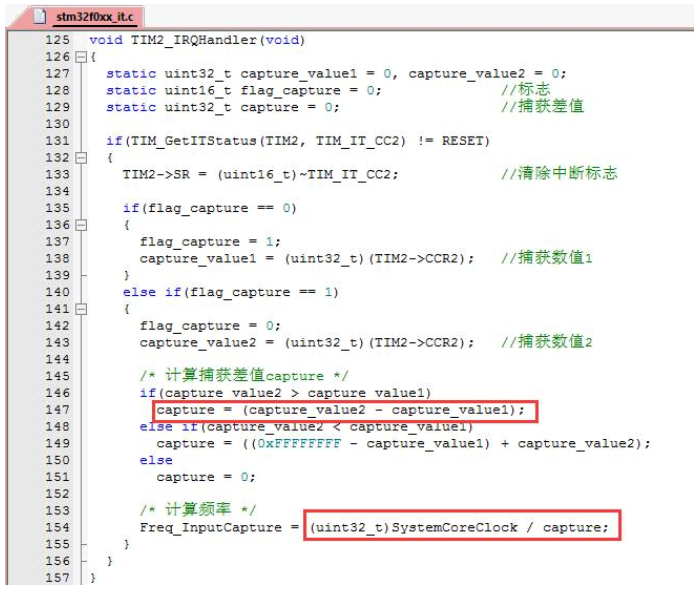Click the '//清除中断标志' comment
This screenshot has width=700, height=591.
[559, 173]
